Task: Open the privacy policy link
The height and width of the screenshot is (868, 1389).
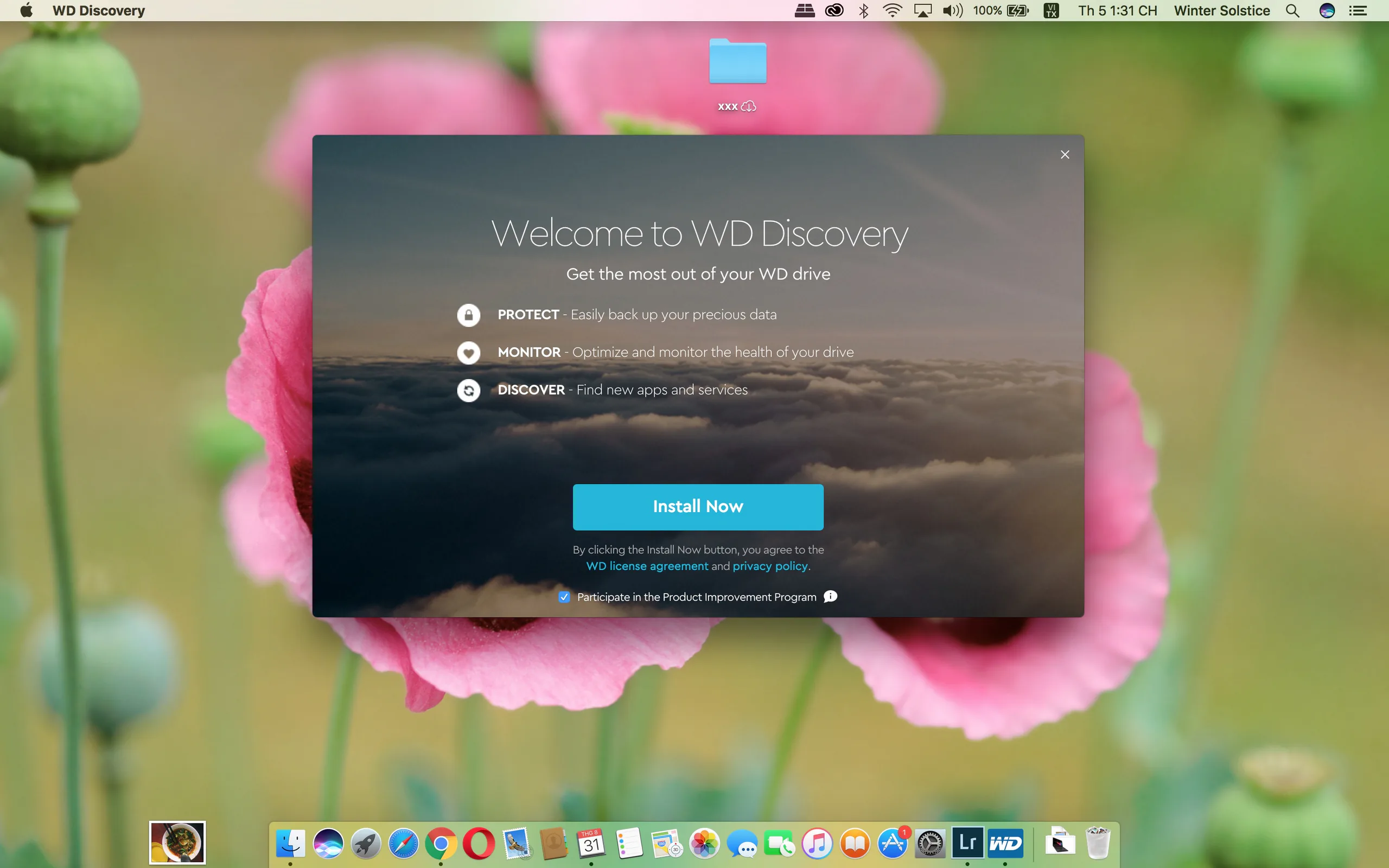Action: [770, 566]
